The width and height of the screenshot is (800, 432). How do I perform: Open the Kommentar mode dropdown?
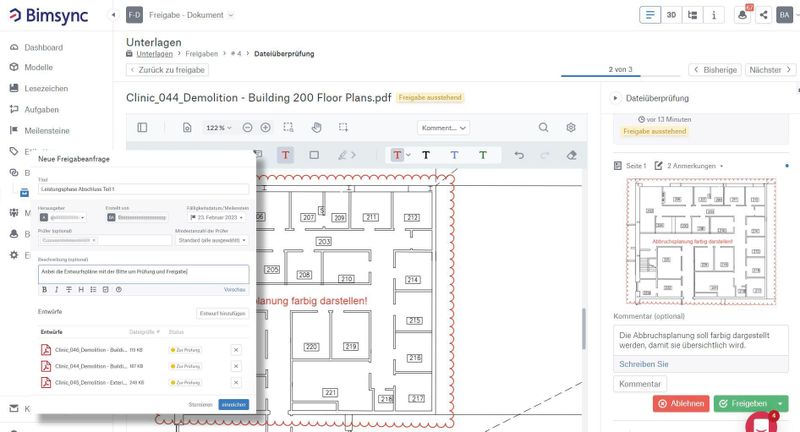[443, 128]
